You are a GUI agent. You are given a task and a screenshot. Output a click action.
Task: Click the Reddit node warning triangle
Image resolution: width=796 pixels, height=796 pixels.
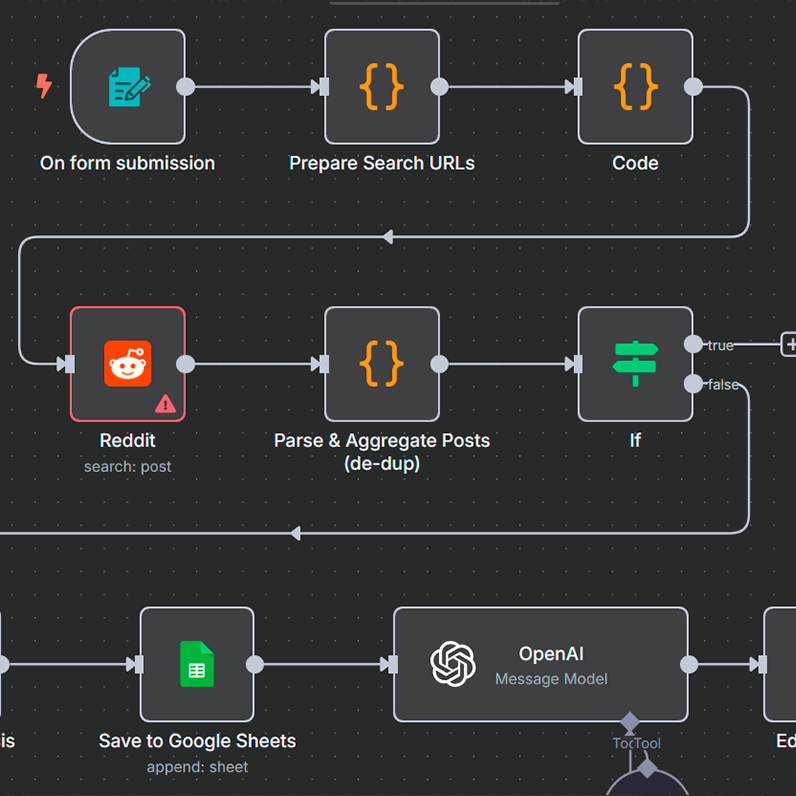(165, 405)
